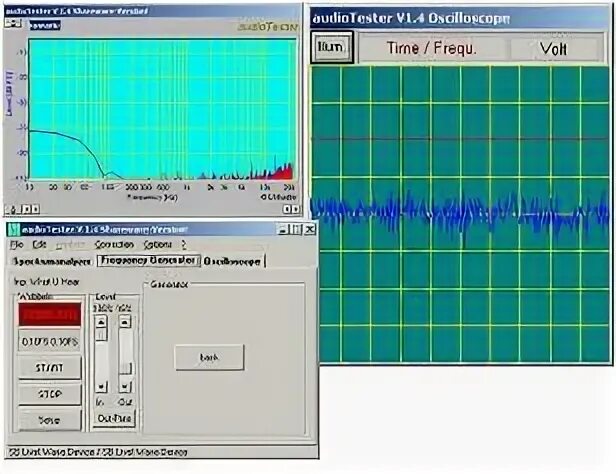Click the status bar wave device text

(98, 452)
